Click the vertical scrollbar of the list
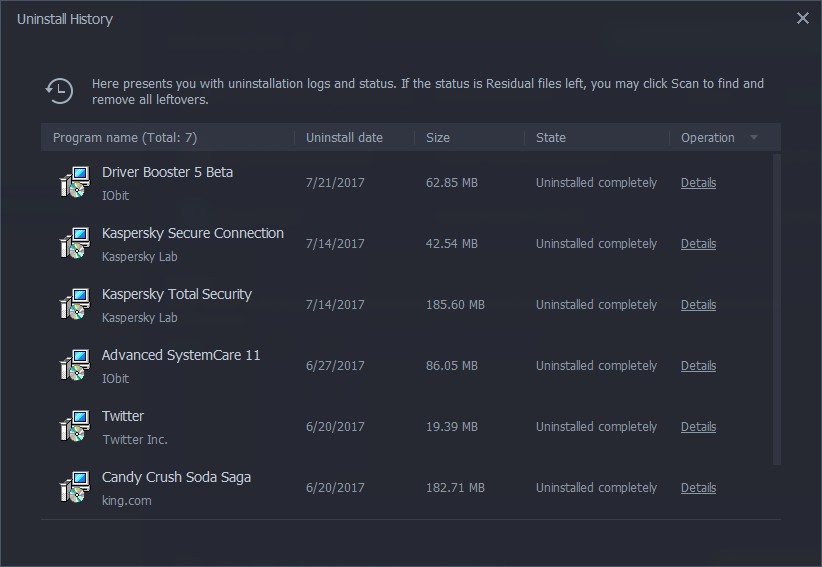The width and height of the screenshot is (822, 567). point(777,309)
